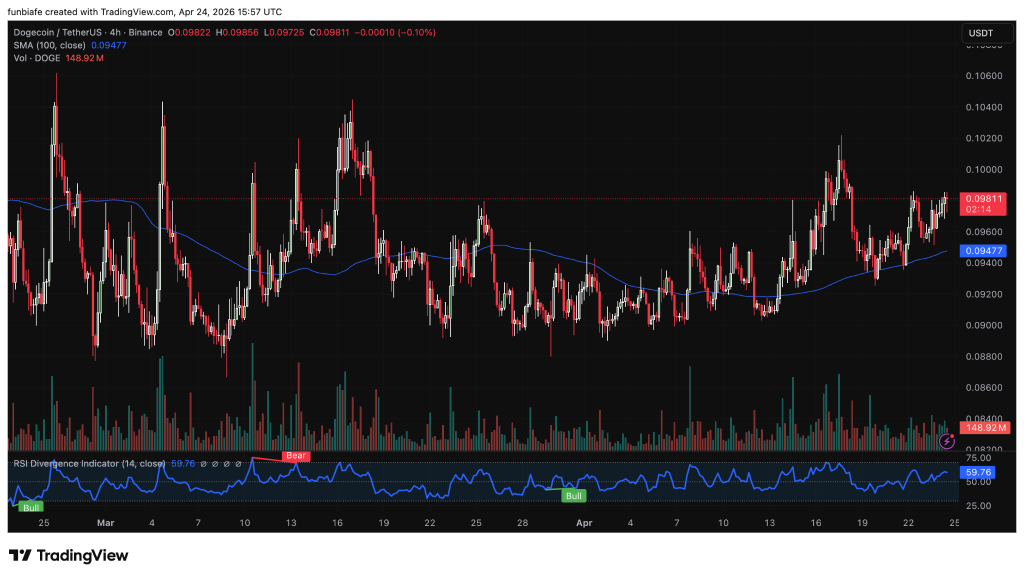Click the blue SMA price tag 0.09477
The width and height of the screenshot is (1024, 578).
[x=977, y=250]
